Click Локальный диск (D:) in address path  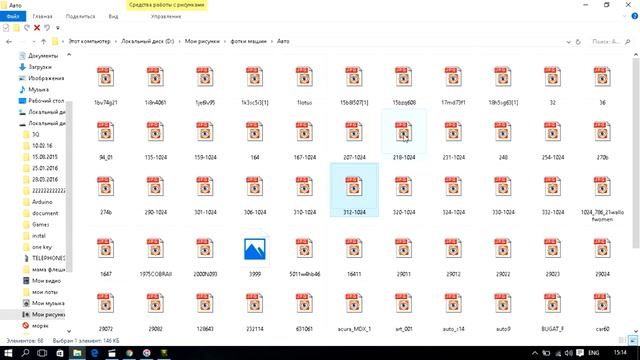[x=148, y=41]
